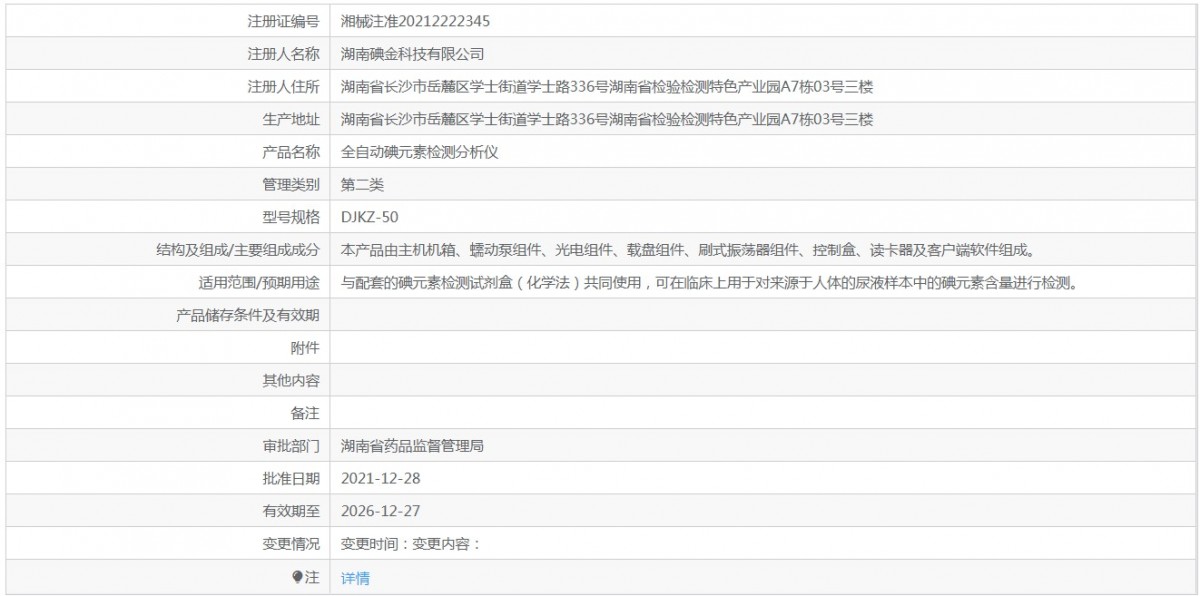The width and height of the screenshot is (1200, 596).
Task: Click the company name 湖南碘金科技有限公司
Action: coord(412,53)
